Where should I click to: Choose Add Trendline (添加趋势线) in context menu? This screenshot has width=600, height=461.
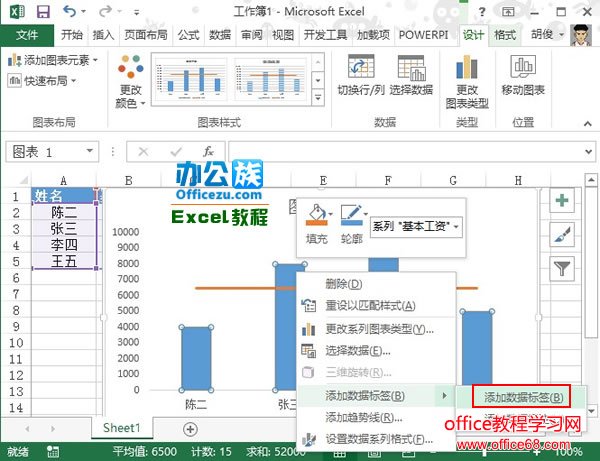click(x=377, y=417)
